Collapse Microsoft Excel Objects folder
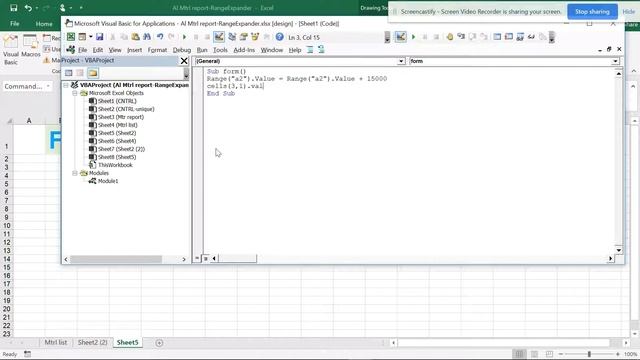The image size is (640, 360). pos(75,93)
